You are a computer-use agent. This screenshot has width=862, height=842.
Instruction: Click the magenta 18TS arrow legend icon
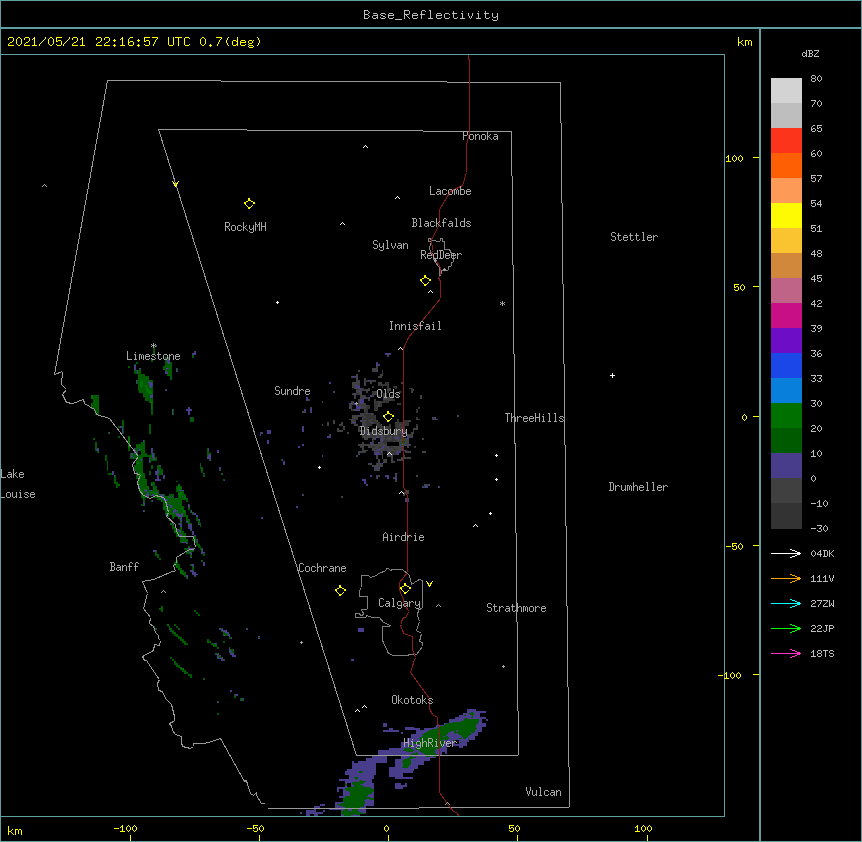[786, 653]
